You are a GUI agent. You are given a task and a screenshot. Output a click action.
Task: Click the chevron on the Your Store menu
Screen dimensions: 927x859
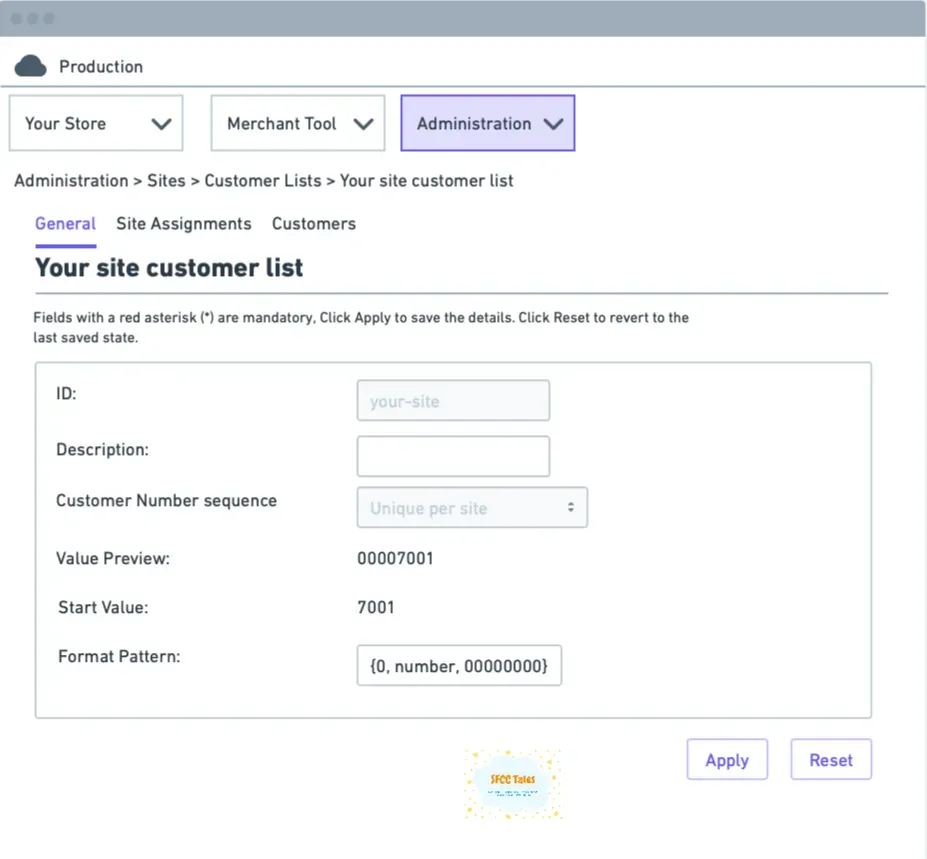click(162, 123)
